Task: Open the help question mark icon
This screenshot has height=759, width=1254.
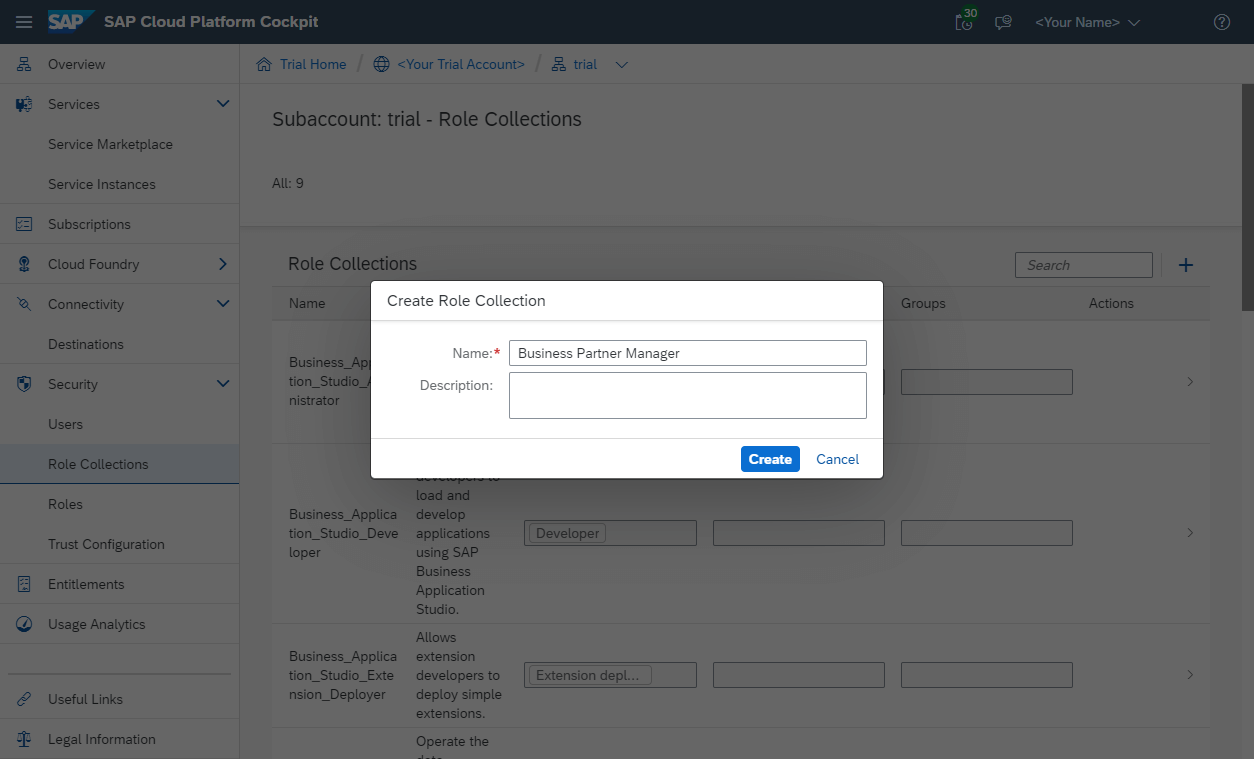Action: (x=1221, y=22)
